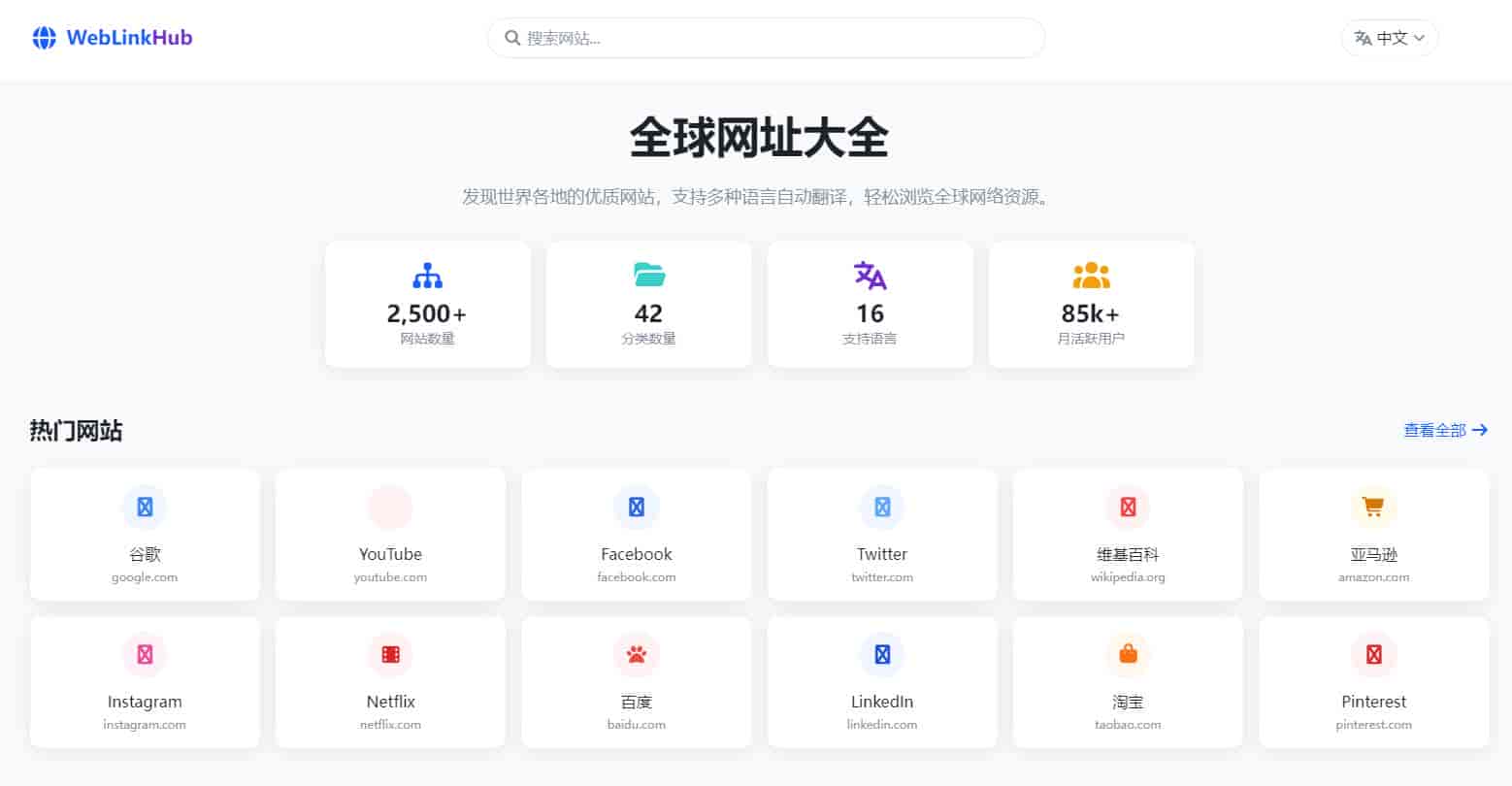This screenshot has height=786, width=1512.
Task: Click the open folder icon above 42
Action: point(649,277)
